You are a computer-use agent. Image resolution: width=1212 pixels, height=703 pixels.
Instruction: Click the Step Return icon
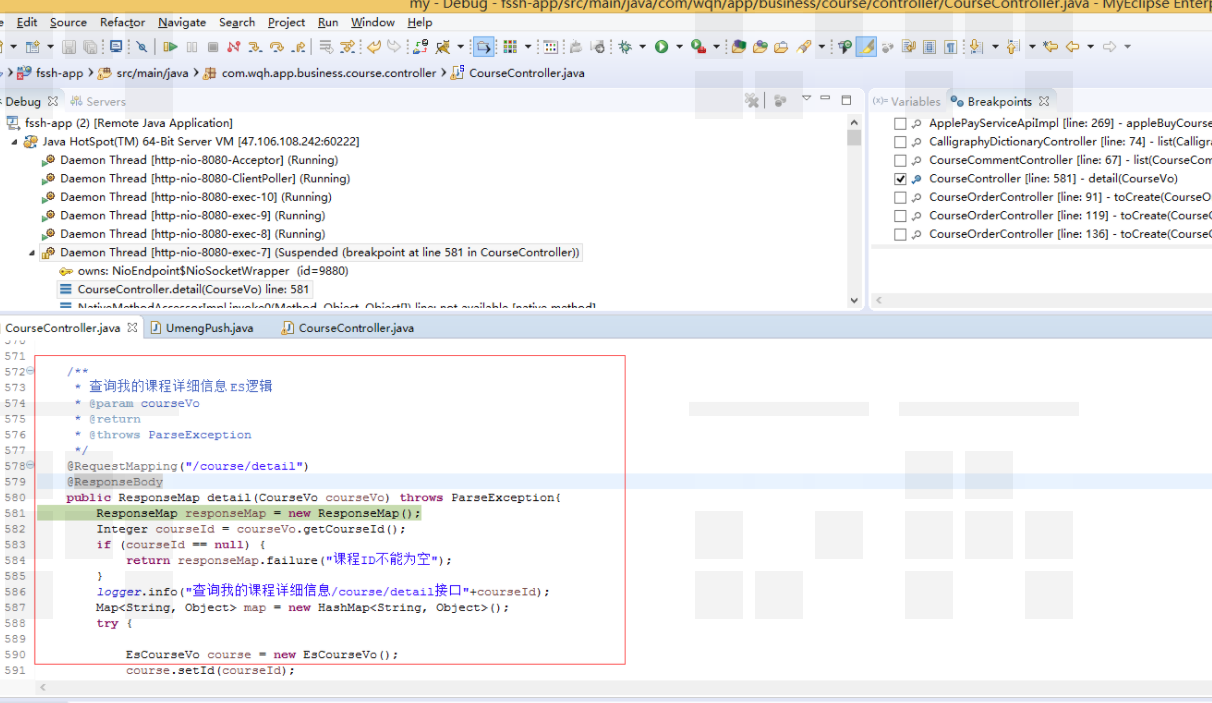coord(298,46)
